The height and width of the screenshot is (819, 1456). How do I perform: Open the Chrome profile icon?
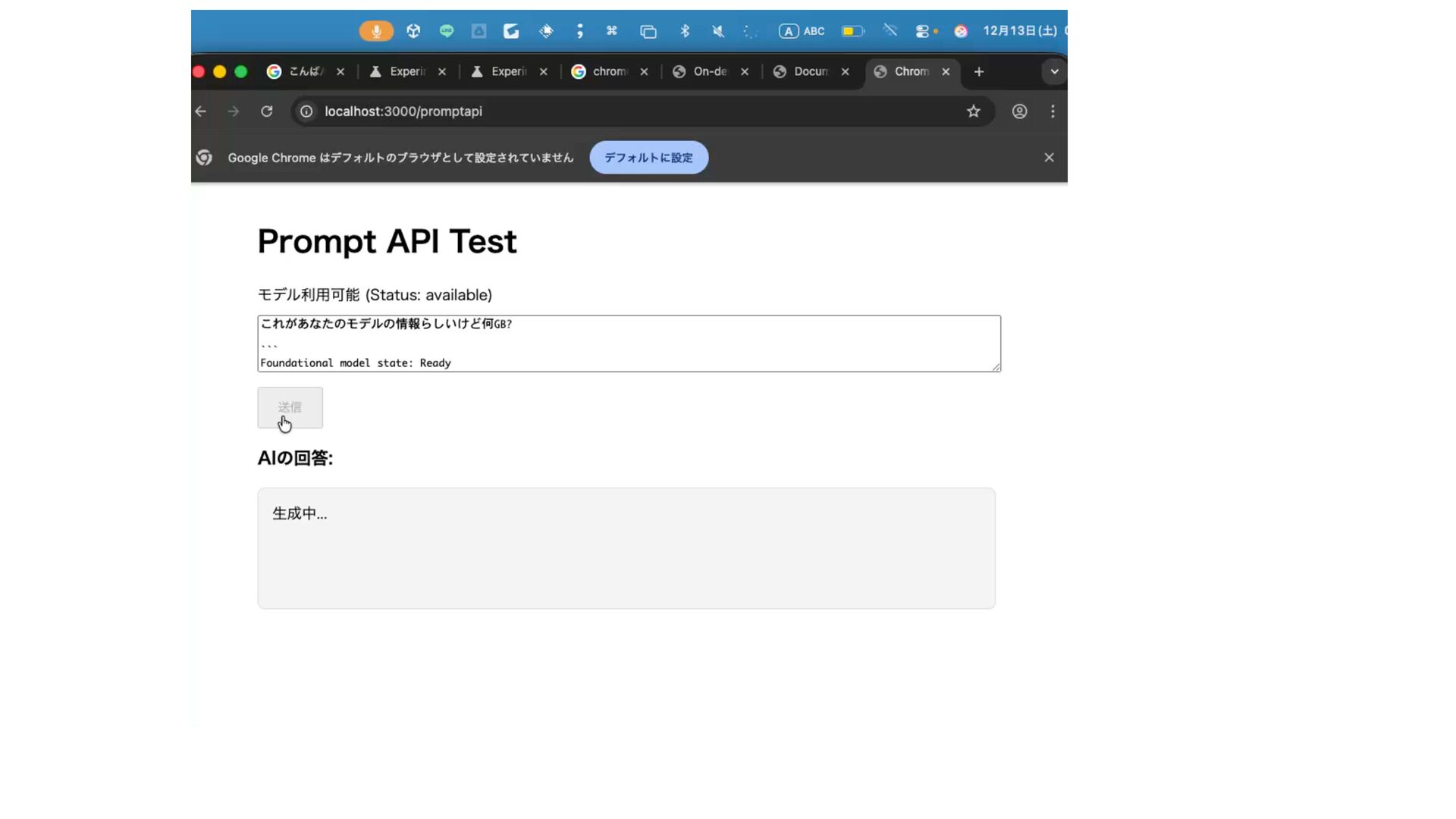tap(1019, 111)
